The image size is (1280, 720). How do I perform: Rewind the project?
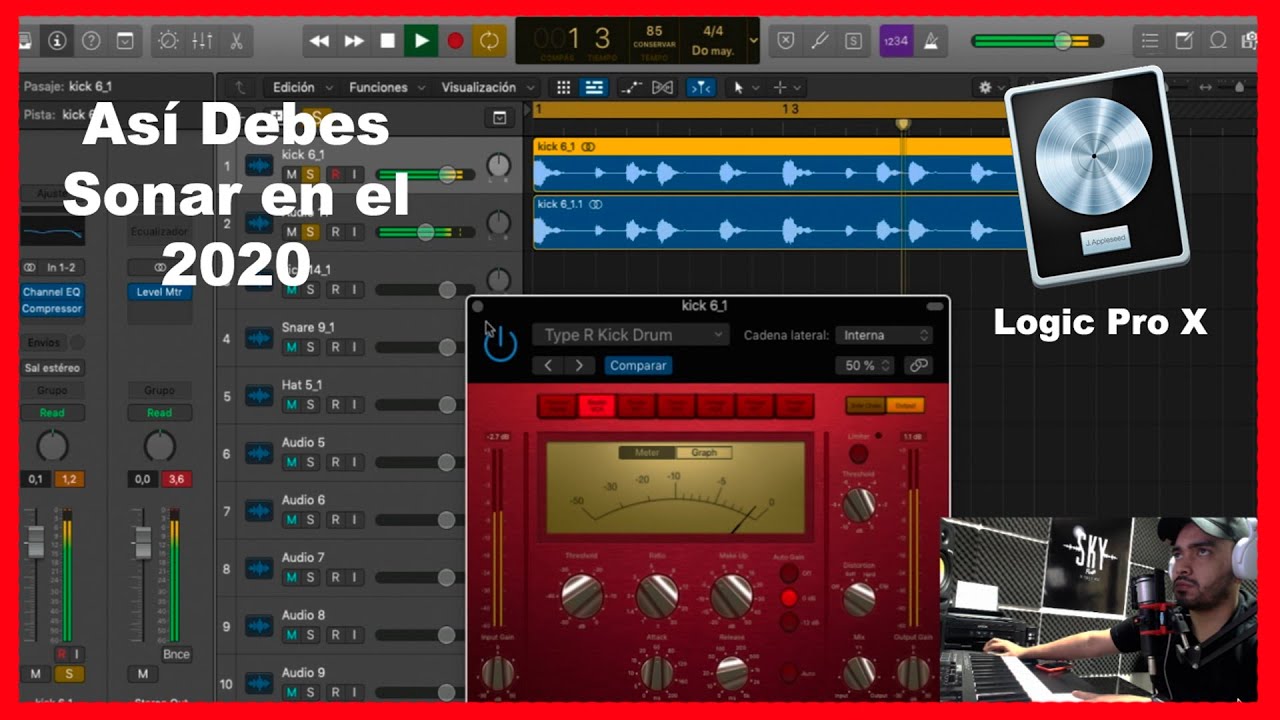coord(320,41)
